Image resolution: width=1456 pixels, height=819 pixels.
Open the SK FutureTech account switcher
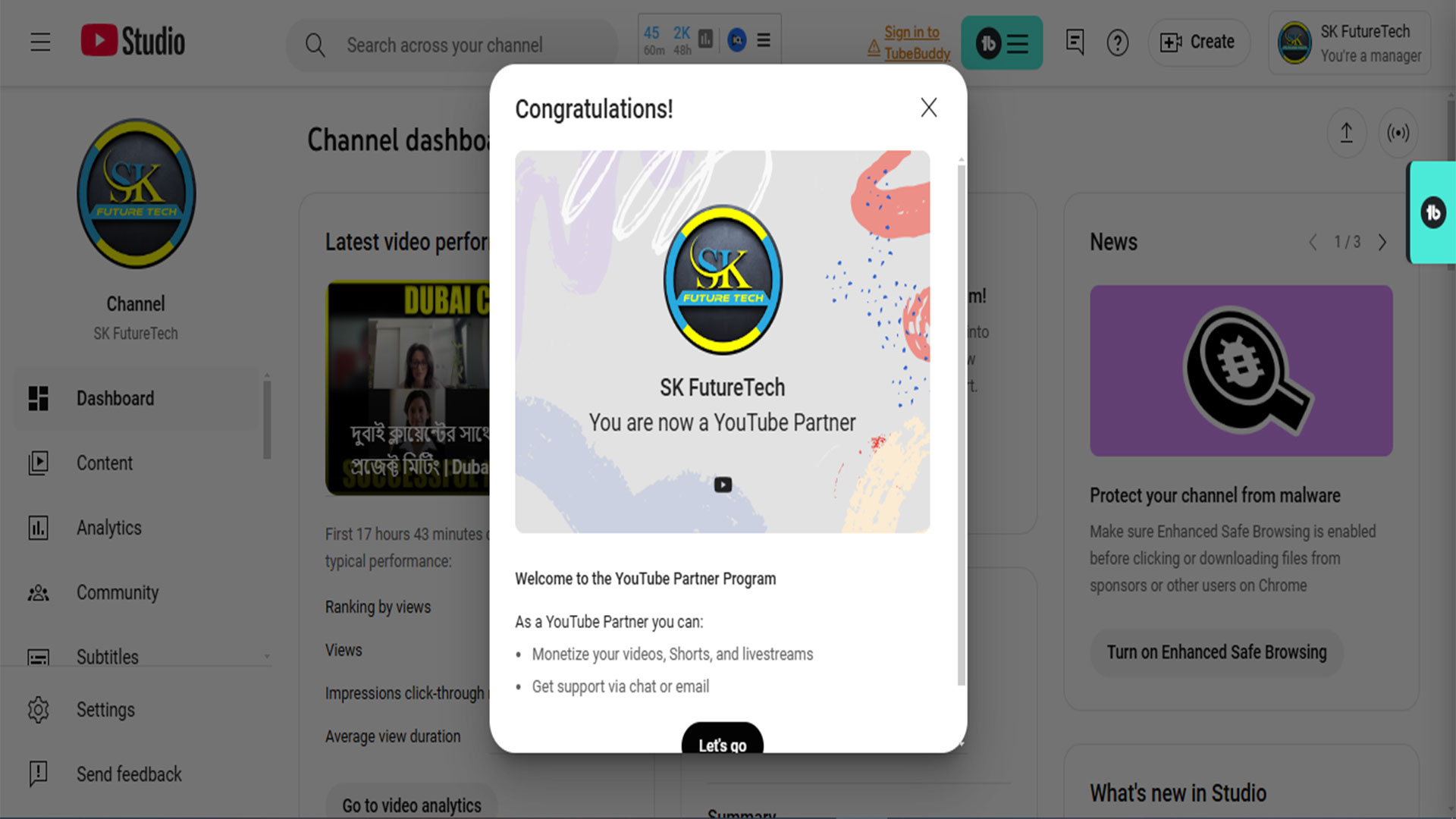pyautogui.click(x=1349, y=43)
